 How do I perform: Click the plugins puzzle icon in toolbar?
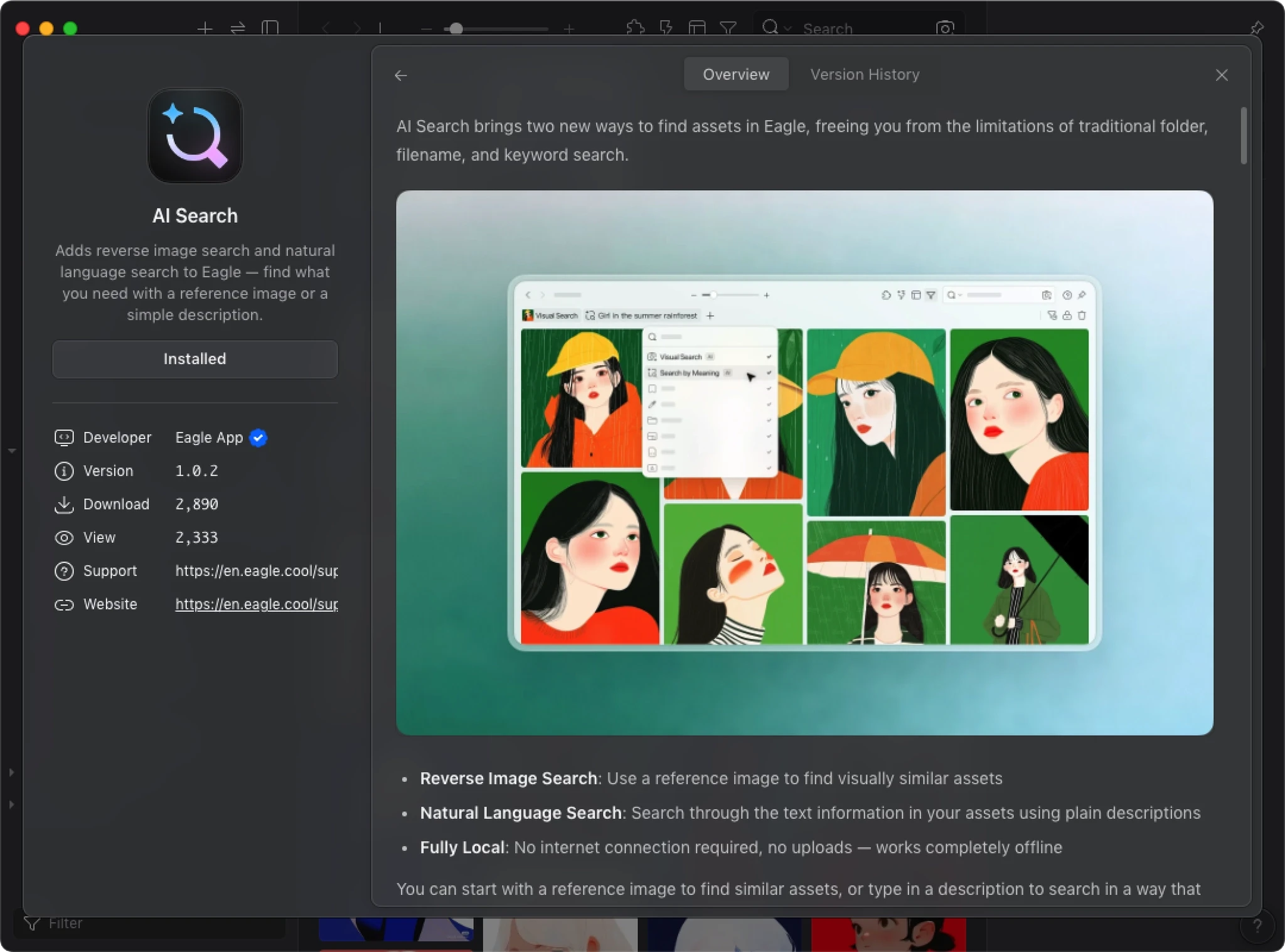(x=635, y=28)
